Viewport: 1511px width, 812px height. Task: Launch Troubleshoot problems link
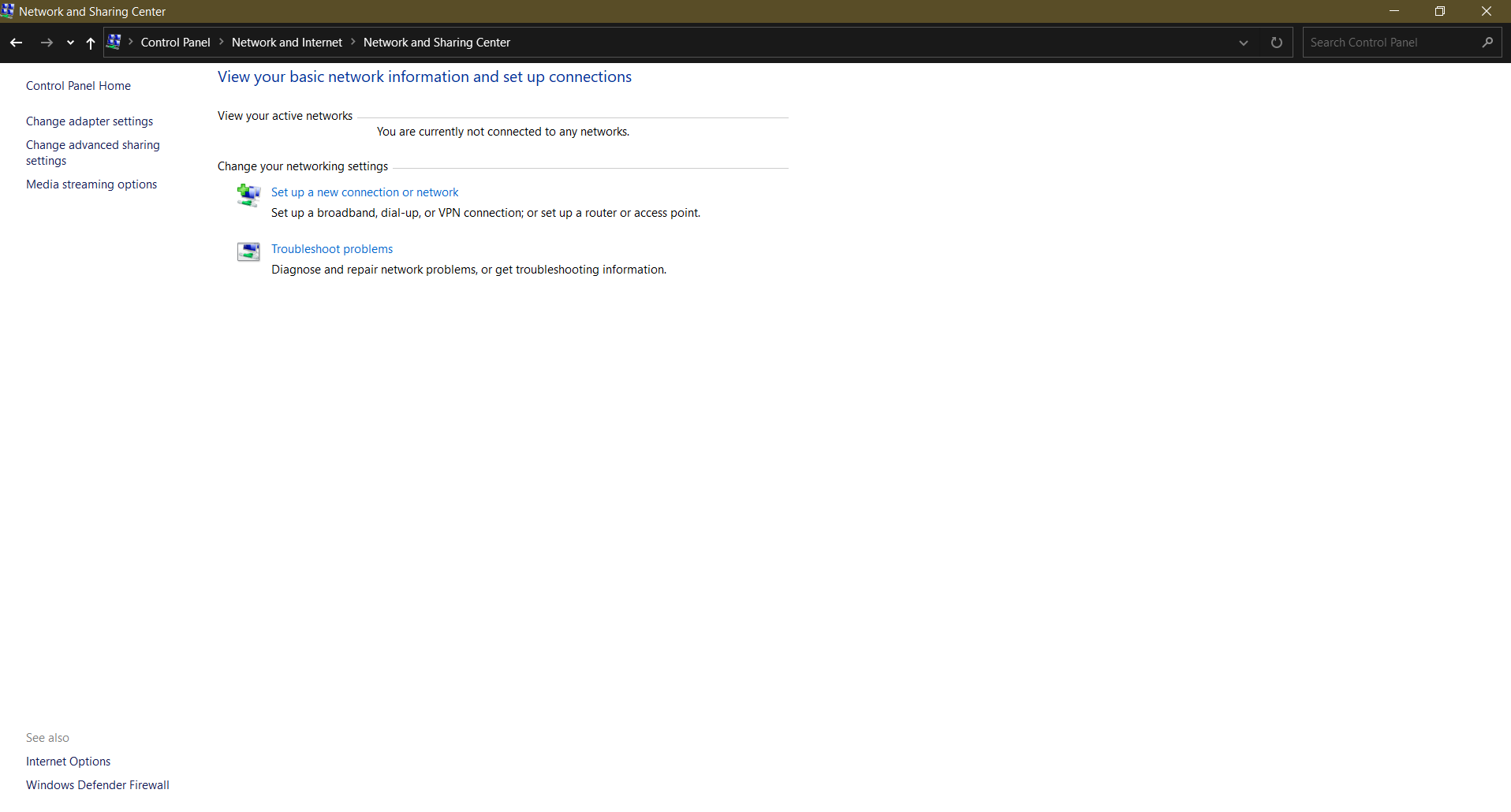click(x=332, y=249)
